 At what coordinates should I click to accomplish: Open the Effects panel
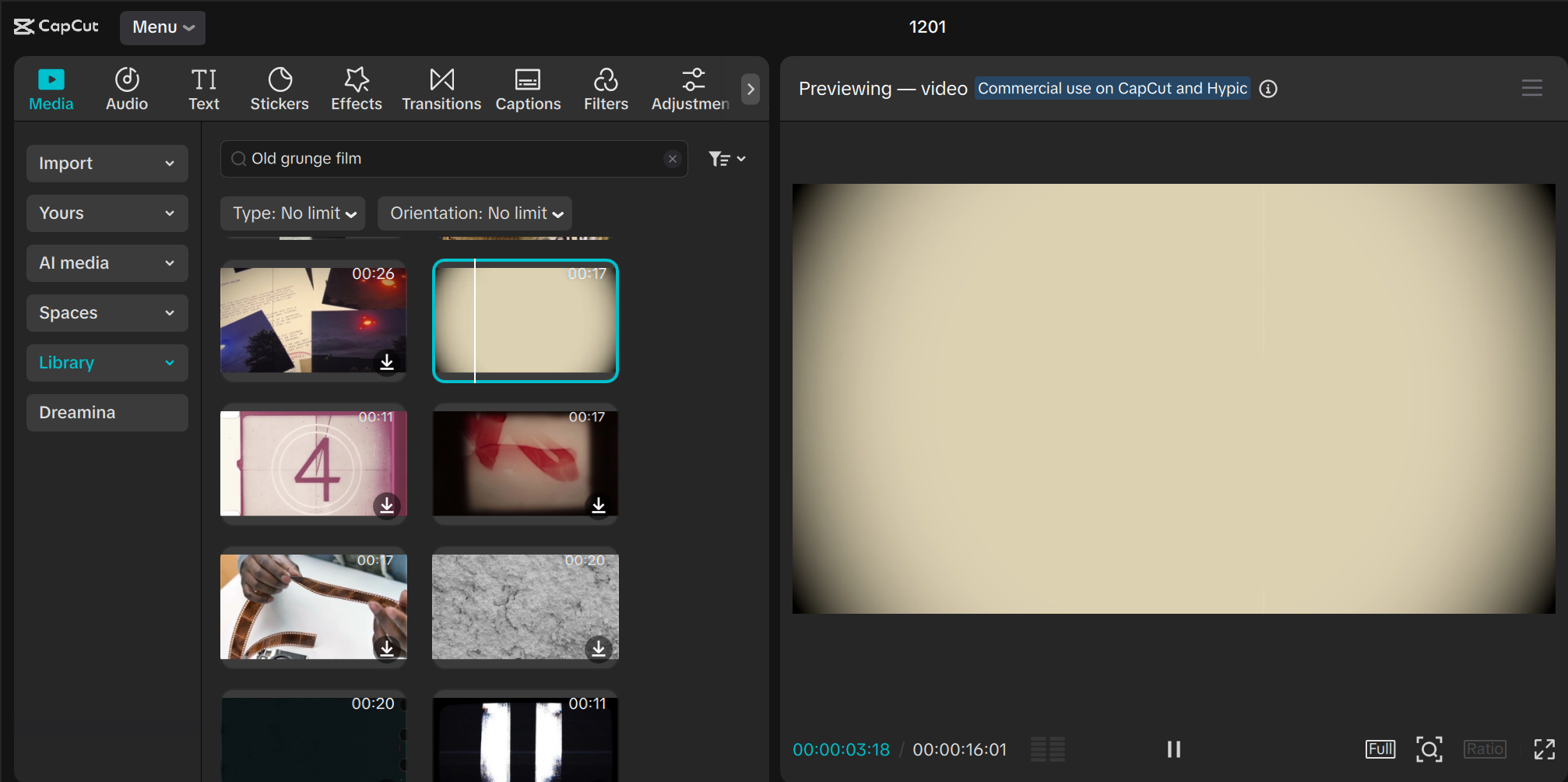(x=356, y=87)
